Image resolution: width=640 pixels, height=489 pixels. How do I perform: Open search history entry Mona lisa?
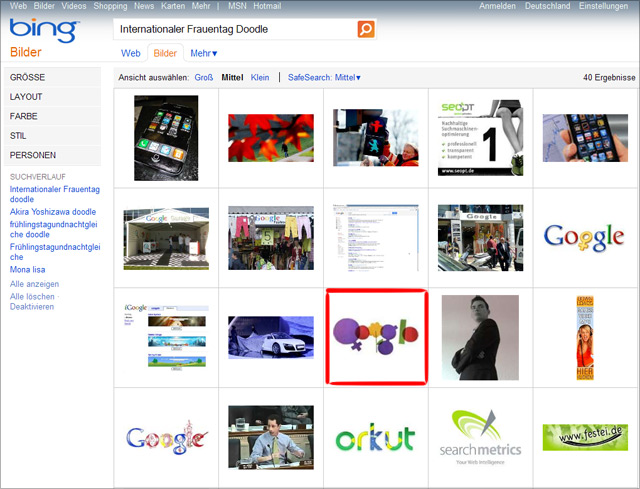(x=27, y=269)
